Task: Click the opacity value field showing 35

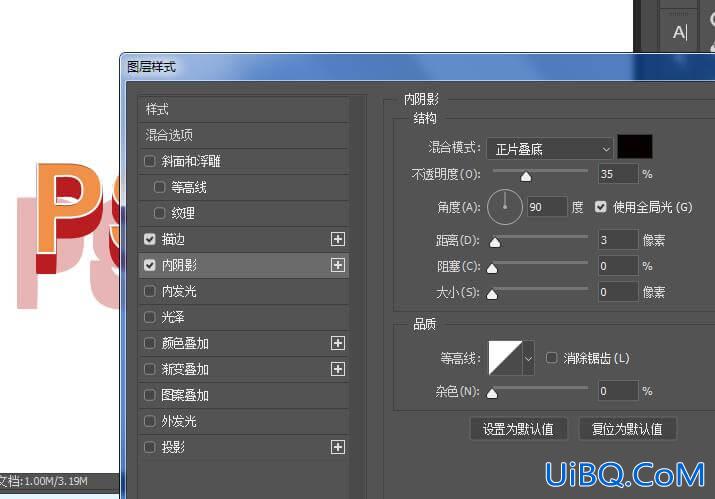Action: click(x=618, y=174)
